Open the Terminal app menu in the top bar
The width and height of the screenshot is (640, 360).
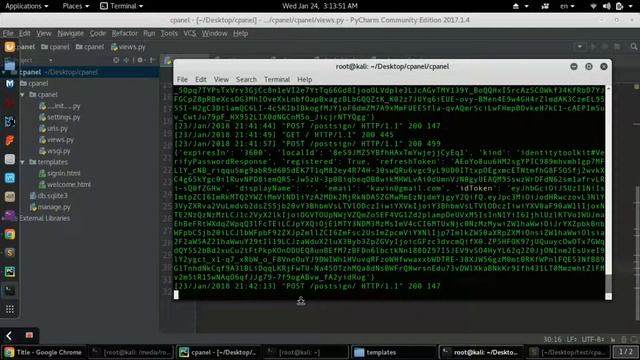click(122, 6)
